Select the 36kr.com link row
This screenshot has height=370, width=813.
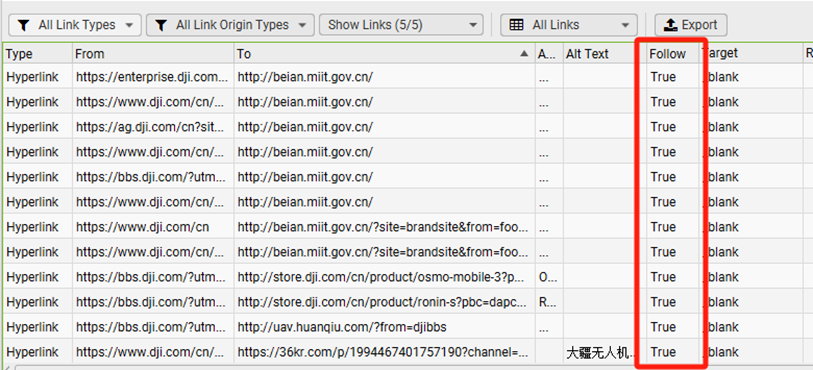(408, 352)
